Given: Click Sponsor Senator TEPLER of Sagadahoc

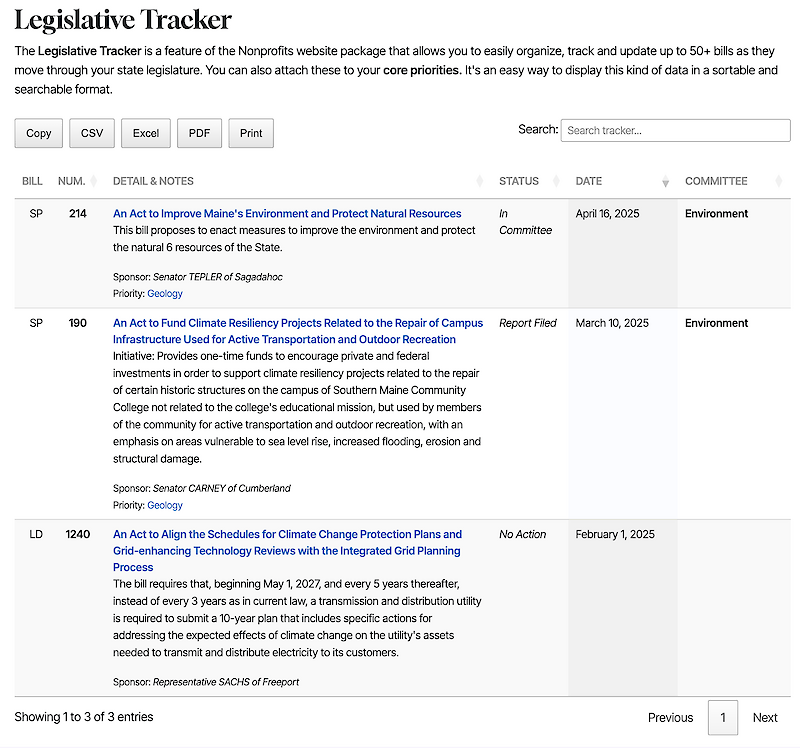Looking at the screenshot, I should click(x=197, y=277).
